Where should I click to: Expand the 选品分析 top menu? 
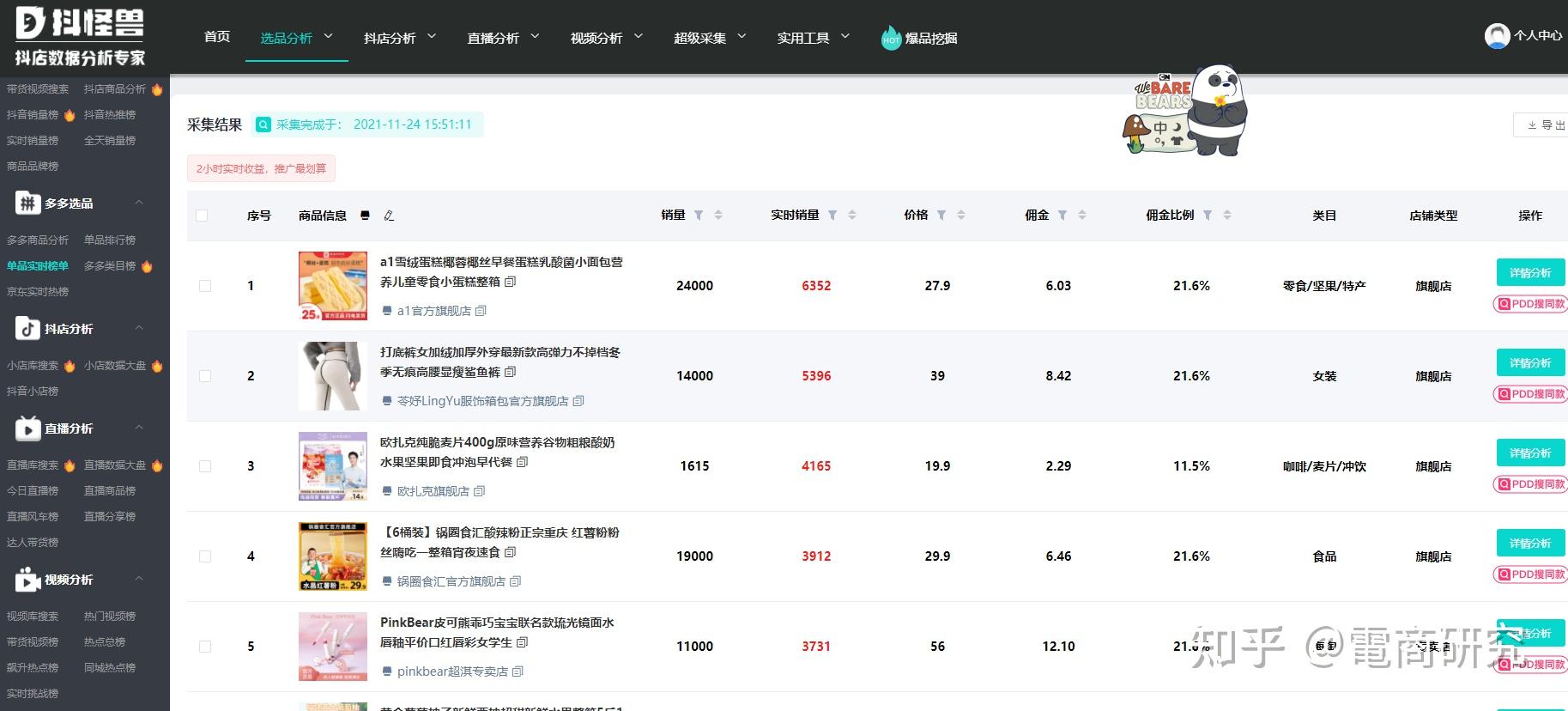(x=297, y=38)
